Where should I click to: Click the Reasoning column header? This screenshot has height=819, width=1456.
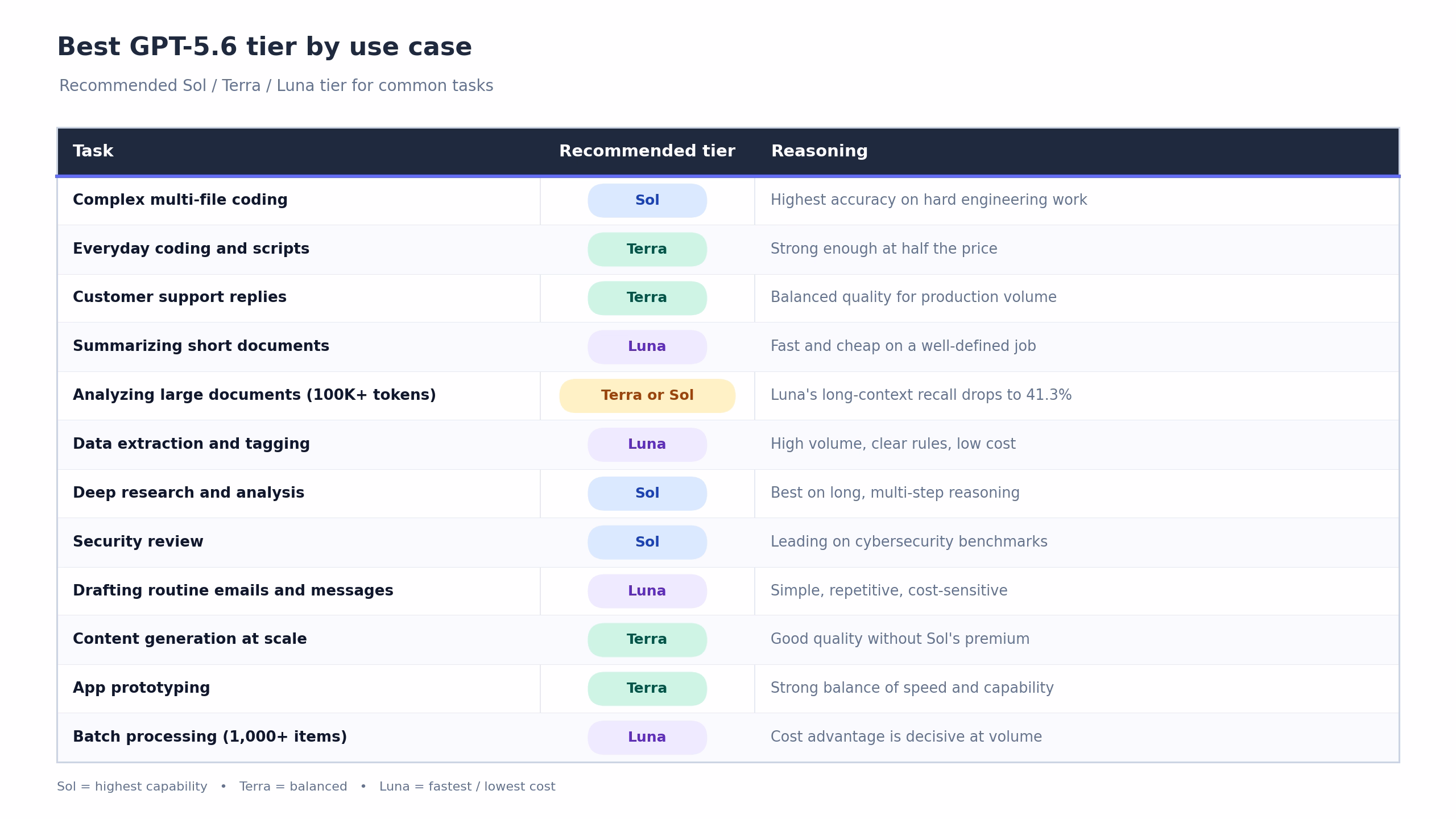(820, 151)
